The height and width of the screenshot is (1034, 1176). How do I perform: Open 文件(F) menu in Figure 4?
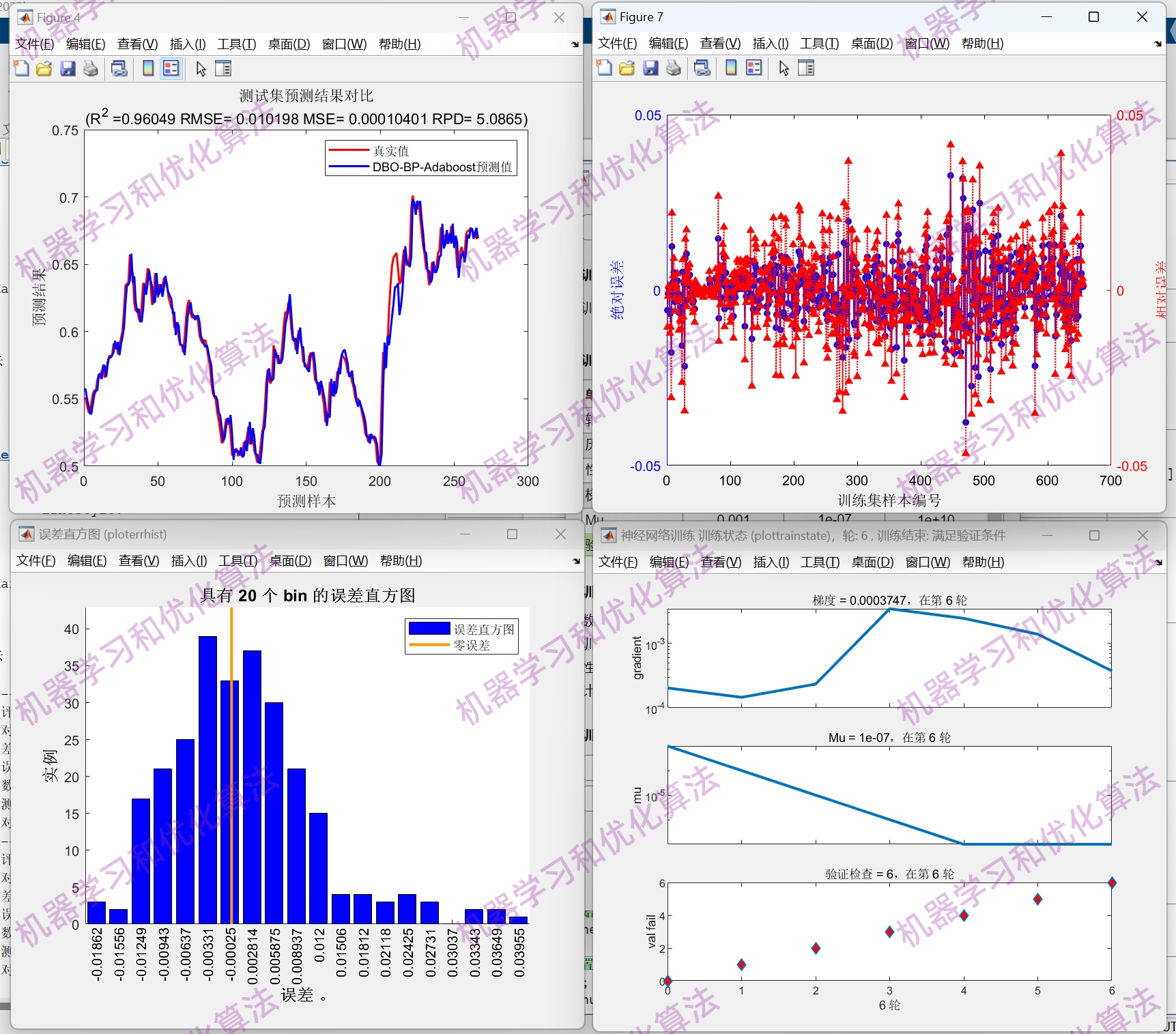(35, 44)
